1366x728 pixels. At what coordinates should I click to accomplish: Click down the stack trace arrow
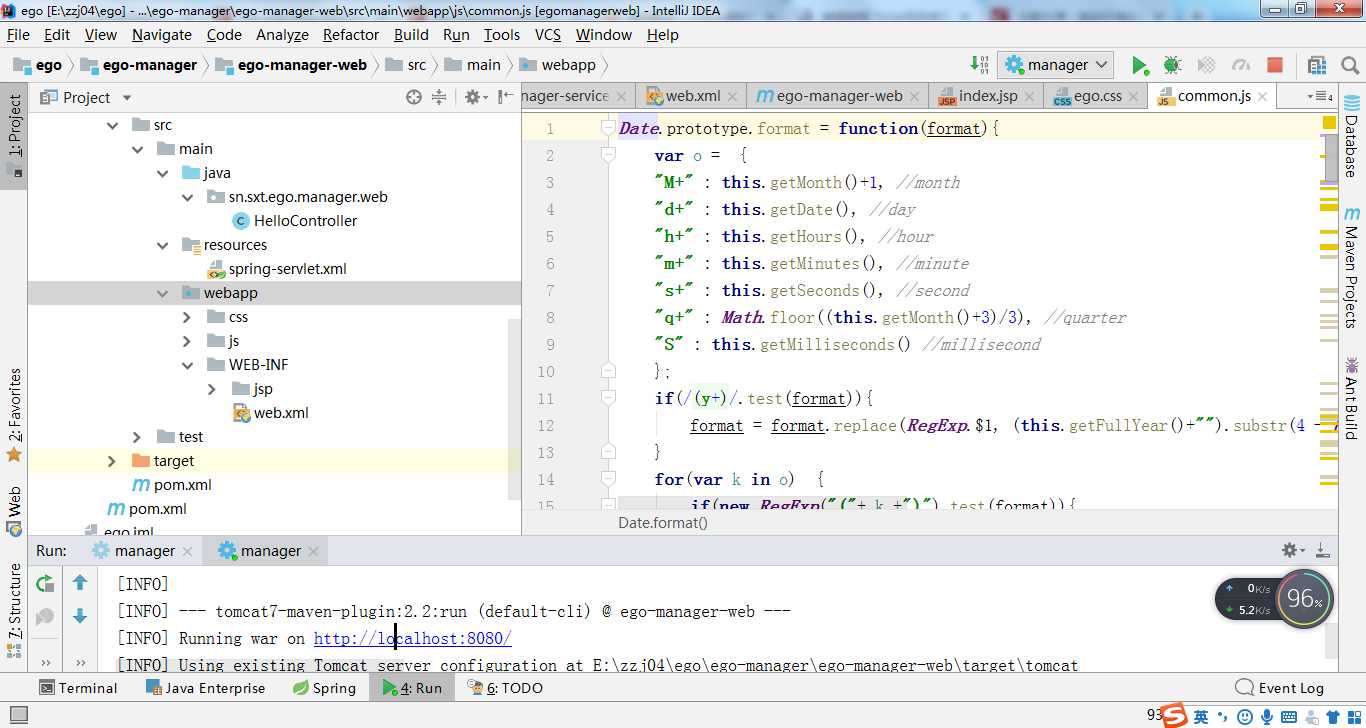point(81,617)
